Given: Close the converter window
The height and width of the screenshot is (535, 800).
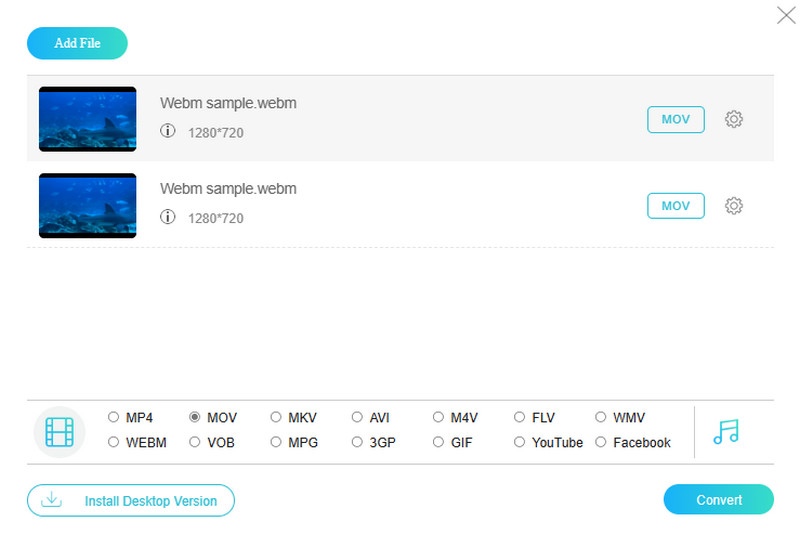Looking at the screenshot, I should click(x=786, y=15).
